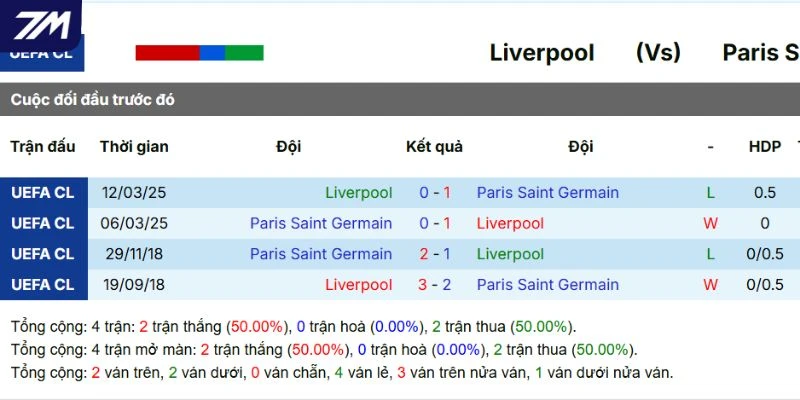
Task: Click red Liverpool link in the 06/03/25 row
Action: [510, 224]
